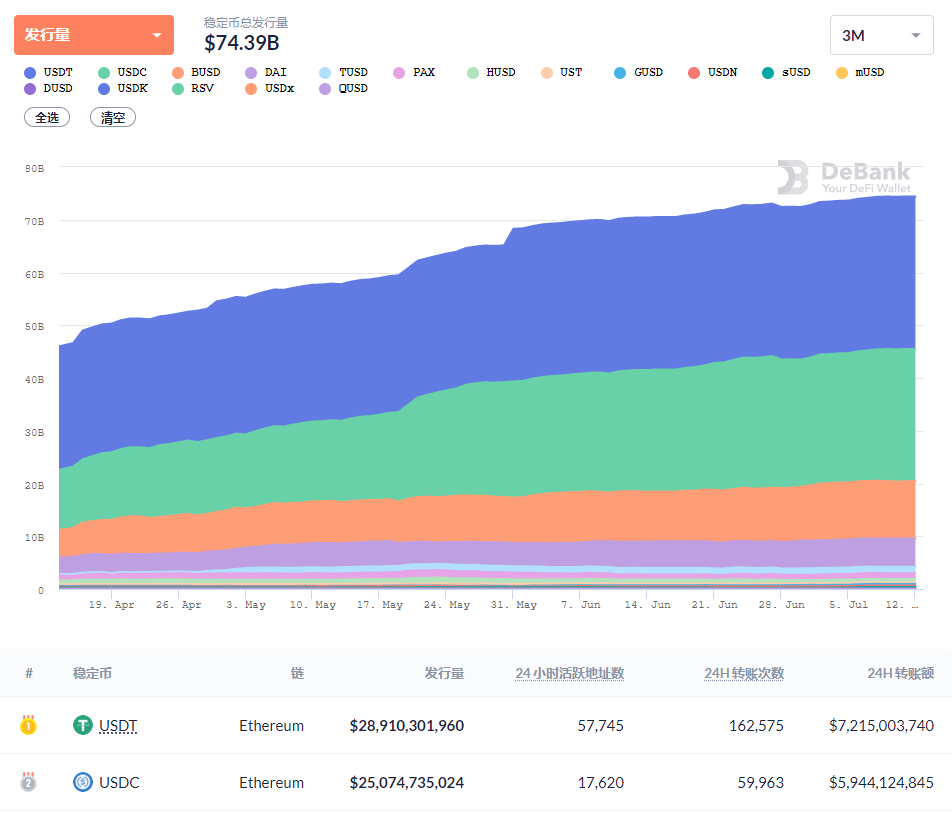Toggle USDK legend entry
Viewport: 952px width, 826px height.
pos(123,89)
